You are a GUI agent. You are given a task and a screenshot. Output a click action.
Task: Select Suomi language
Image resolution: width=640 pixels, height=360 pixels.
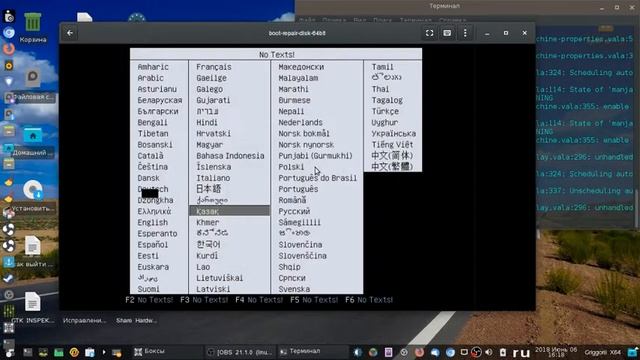(x=149, y=289)
